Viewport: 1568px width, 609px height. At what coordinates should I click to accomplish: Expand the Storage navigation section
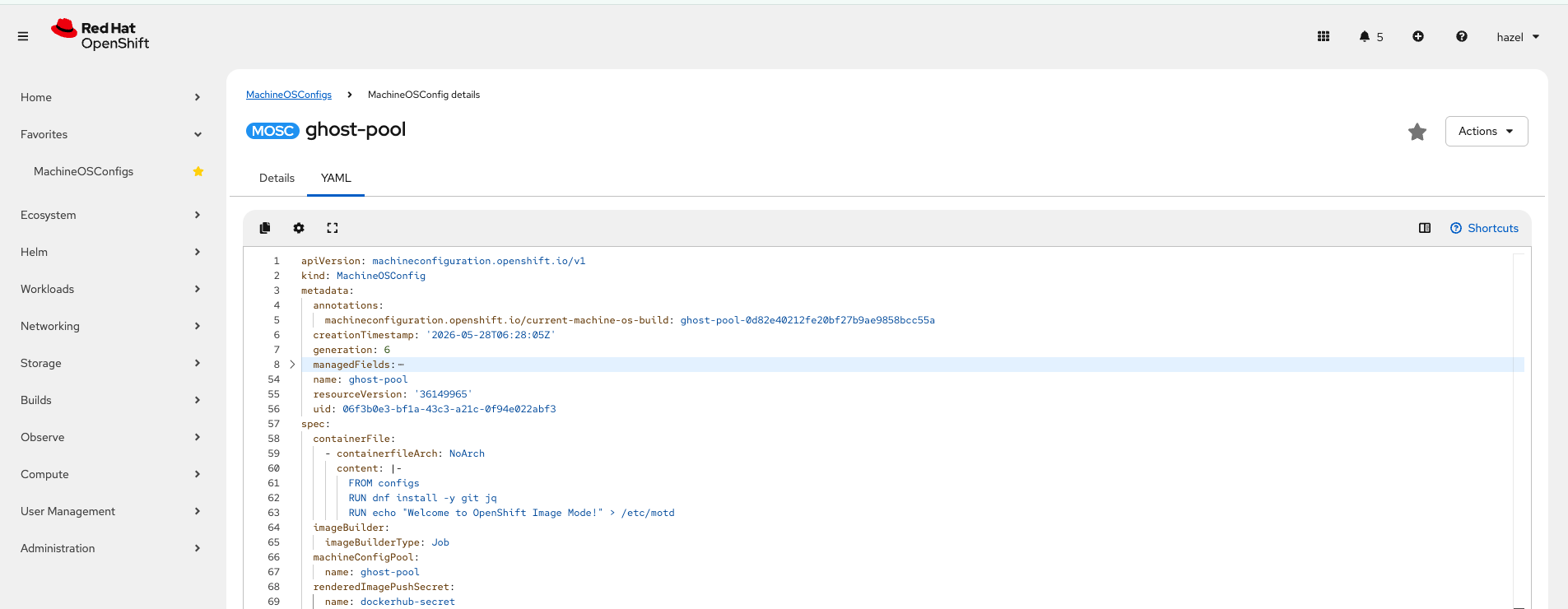click(111, 363)
